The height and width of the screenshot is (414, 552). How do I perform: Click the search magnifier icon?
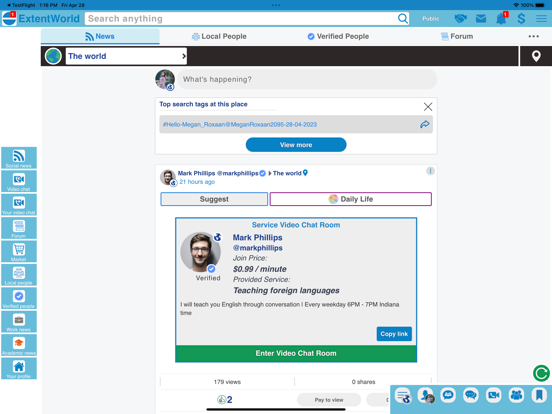click(x=403, y=18)
